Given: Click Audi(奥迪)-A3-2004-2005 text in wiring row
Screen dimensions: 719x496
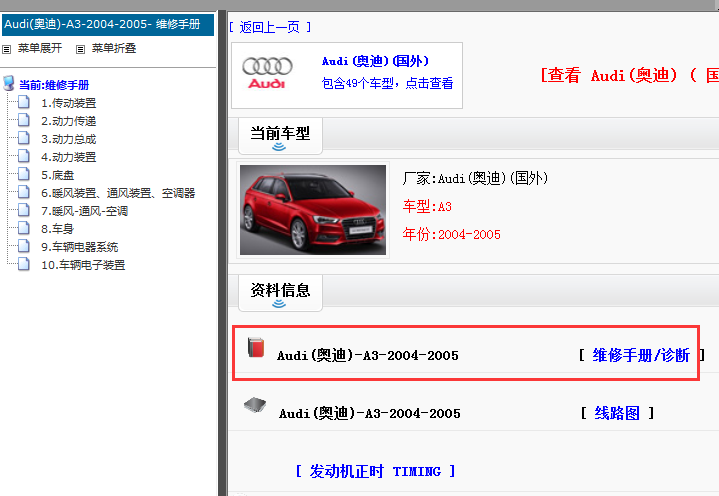Looking at the screenshot, I should 370,413.
